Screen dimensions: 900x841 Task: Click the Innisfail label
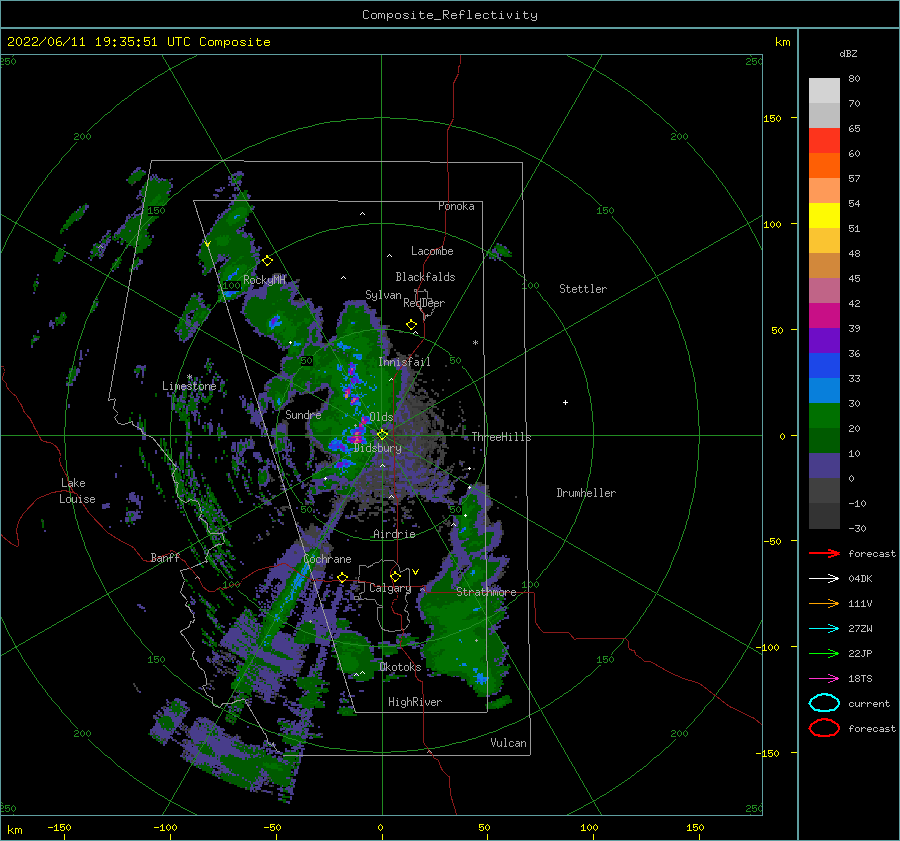404,362
